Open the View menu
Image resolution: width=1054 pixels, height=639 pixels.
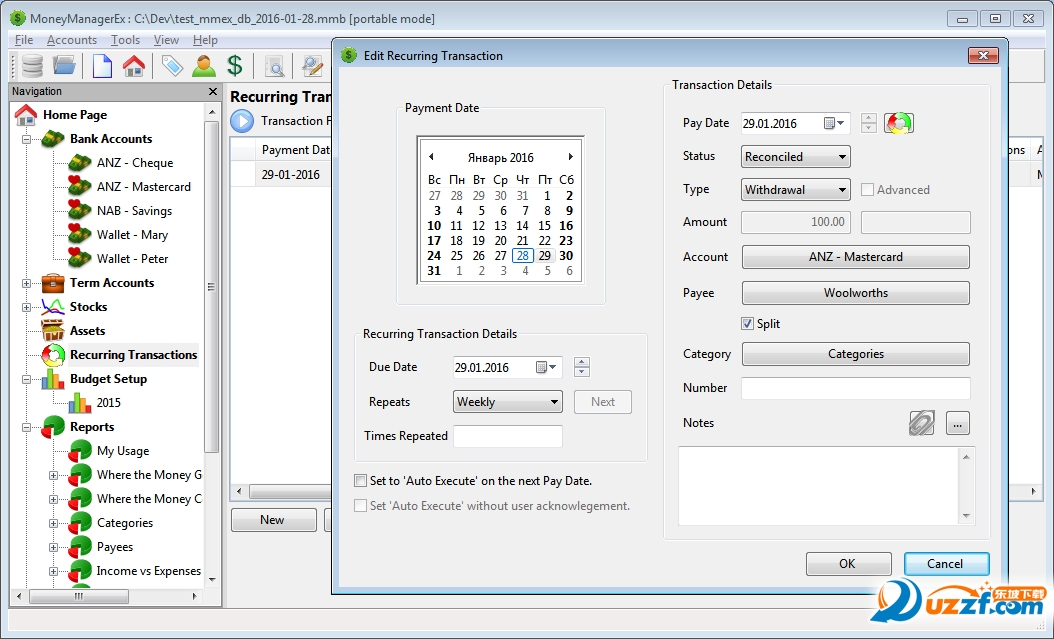coord(166,40)
